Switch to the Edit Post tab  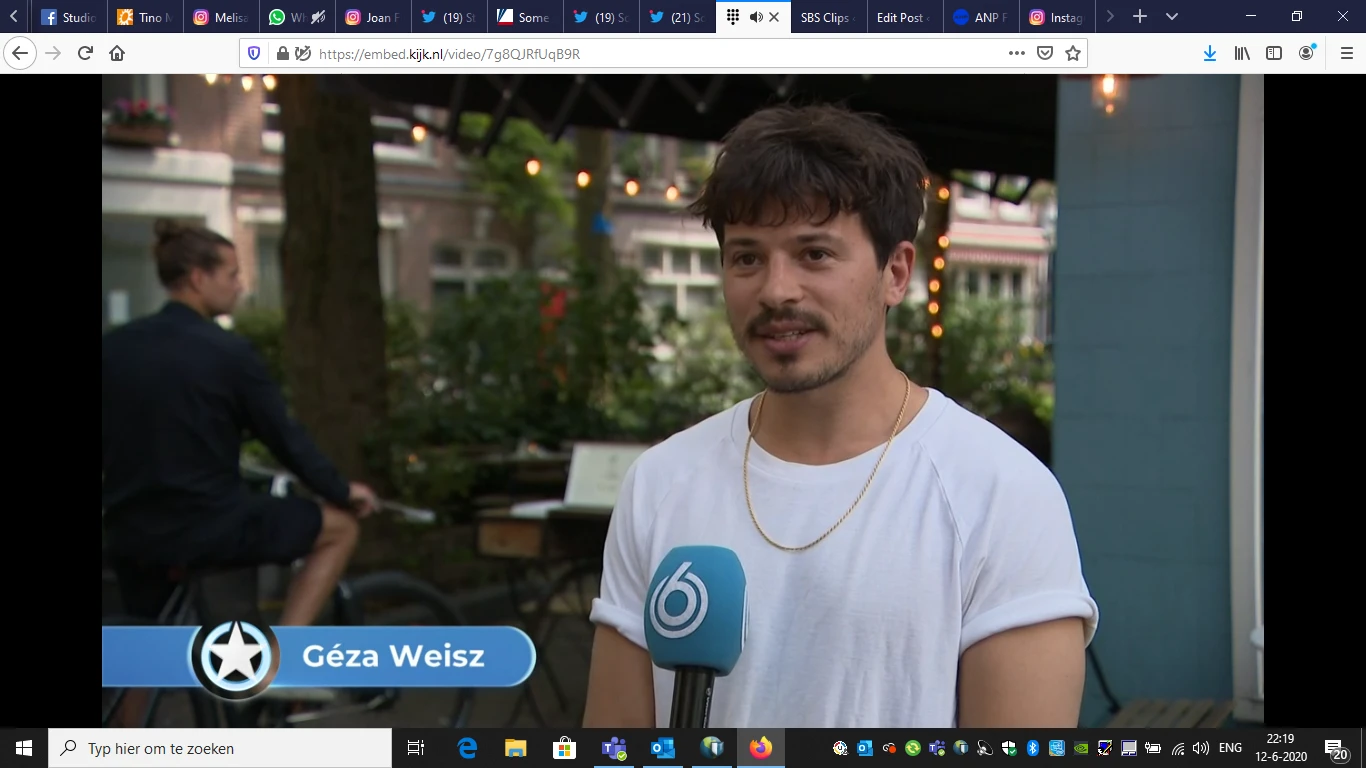click(902, 17)
